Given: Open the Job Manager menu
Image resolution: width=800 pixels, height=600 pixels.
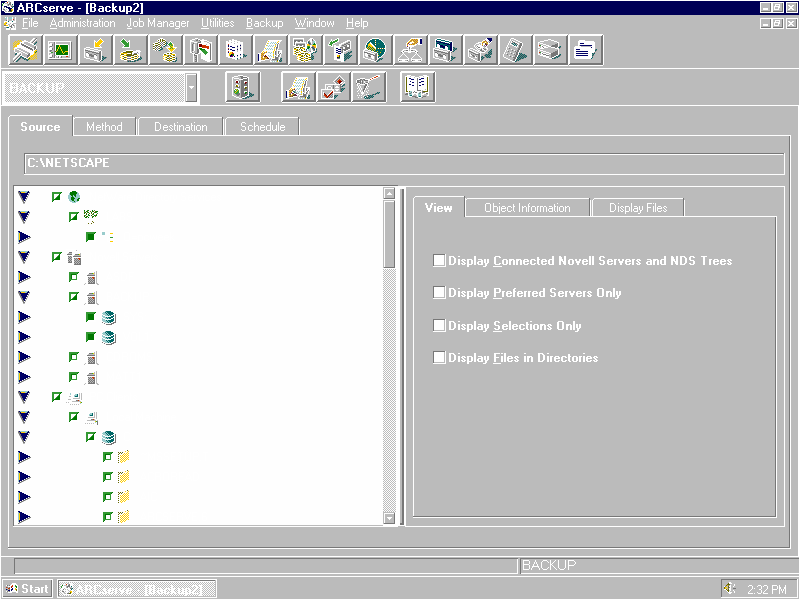Looking at the screenshot, I should (158, 23).
